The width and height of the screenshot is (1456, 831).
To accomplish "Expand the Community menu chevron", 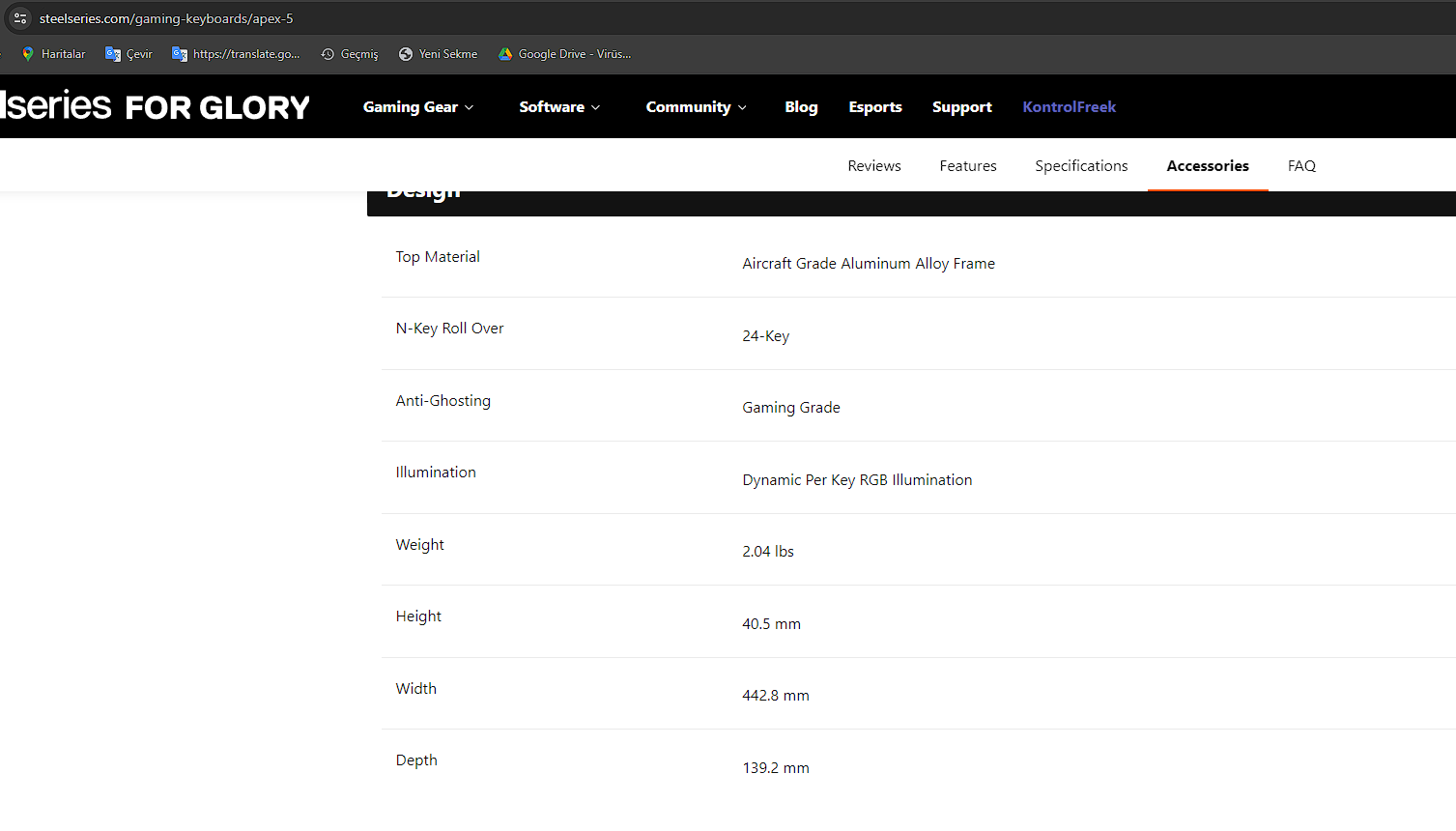I will [742, 107].
